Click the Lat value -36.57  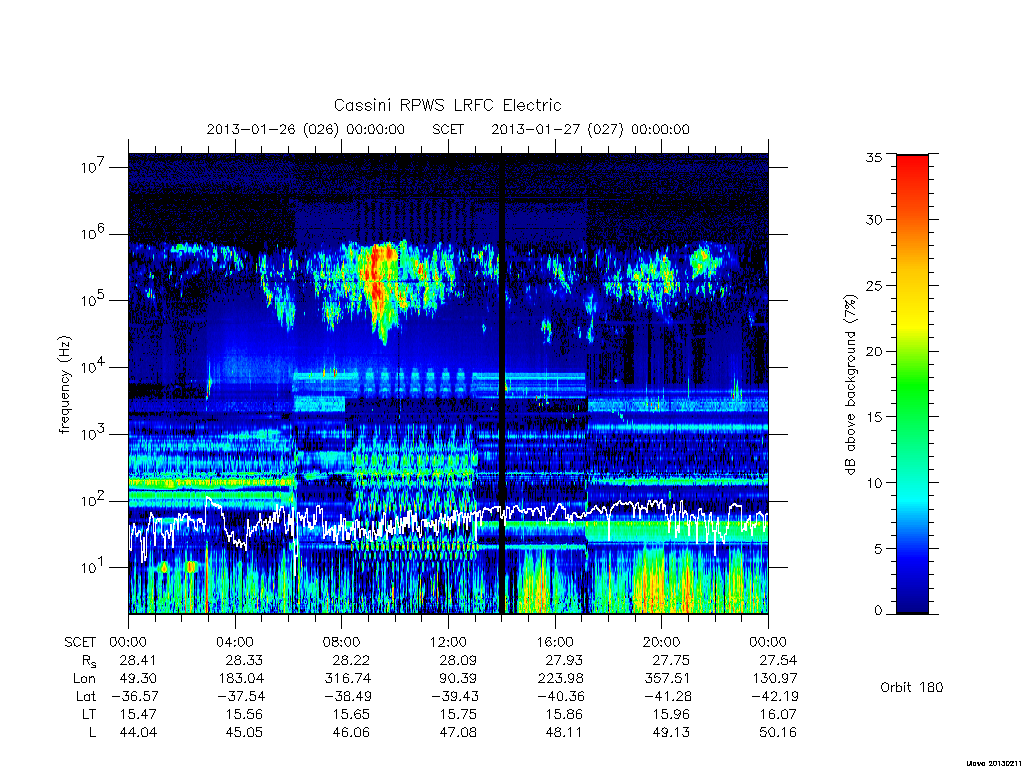tap(134, 696)
